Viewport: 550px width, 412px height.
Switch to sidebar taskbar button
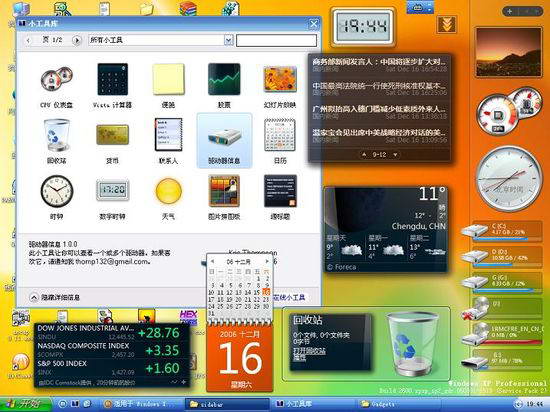tap(227, 404)
